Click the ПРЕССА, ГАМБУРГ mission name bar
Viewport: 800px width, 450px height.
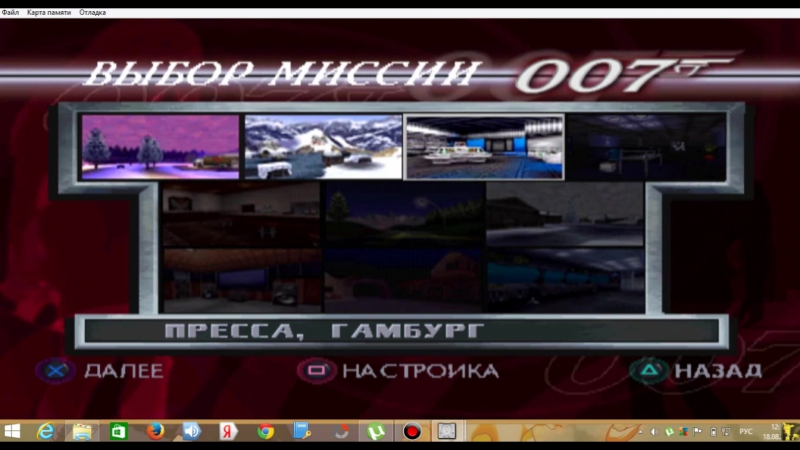(x=402, y=331)
